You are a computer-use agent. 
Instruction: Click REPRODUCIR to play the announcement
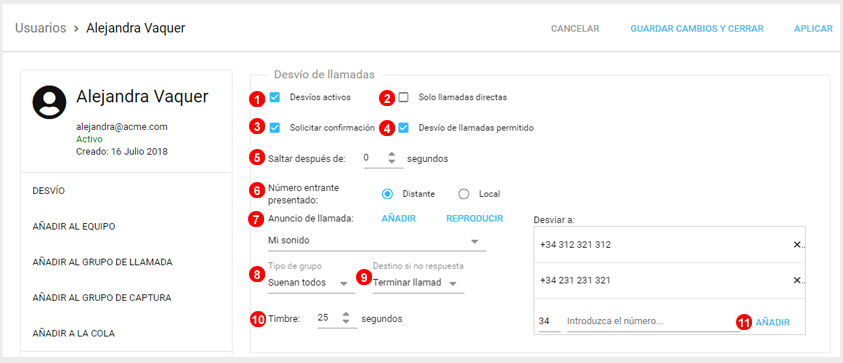click(x=475, y=218)
